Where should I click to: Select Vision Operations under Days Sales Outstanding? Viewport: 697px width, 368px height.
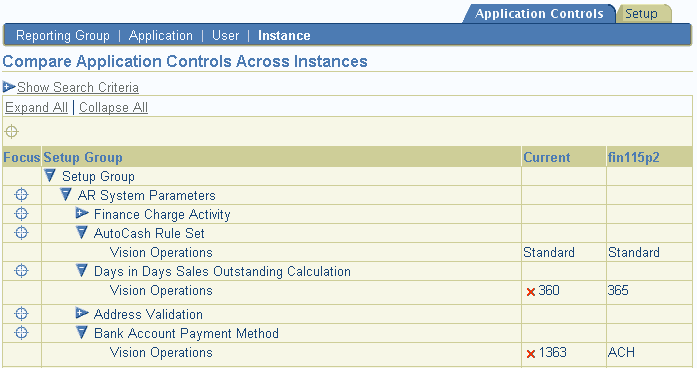[161, 291]
